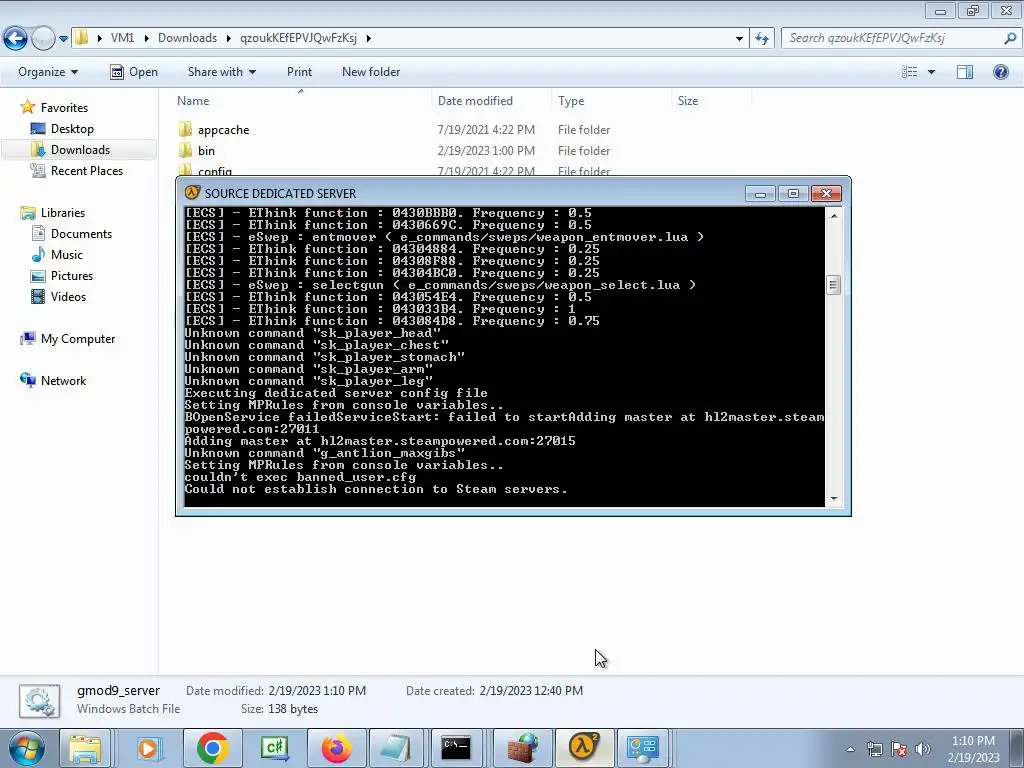The width and height of the screenshot is (1024, 768).
Task: Change the view with the views icon
Action: (909, 72)
